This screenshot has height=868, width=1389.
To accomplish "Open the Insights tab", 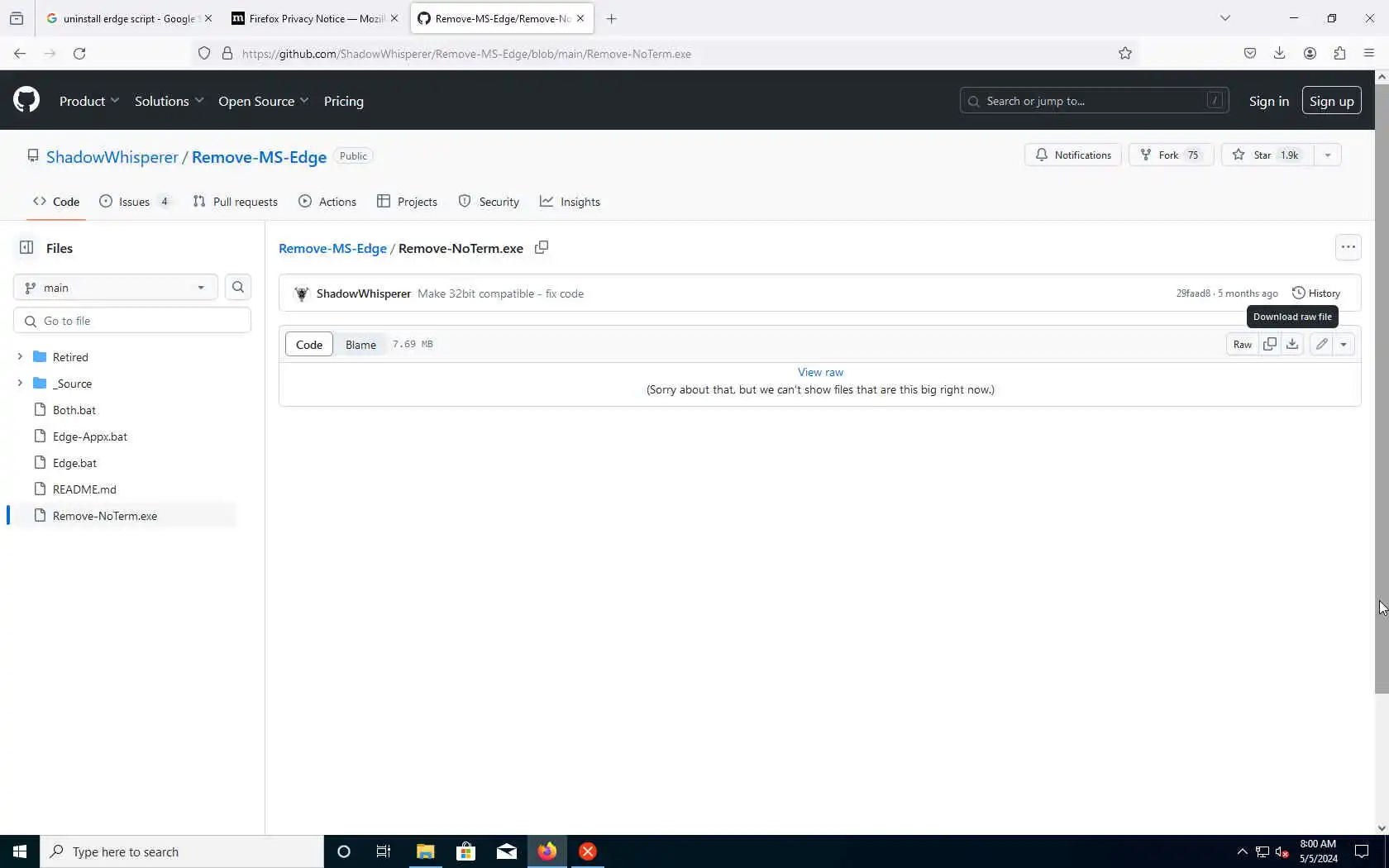I will [570, 202].
